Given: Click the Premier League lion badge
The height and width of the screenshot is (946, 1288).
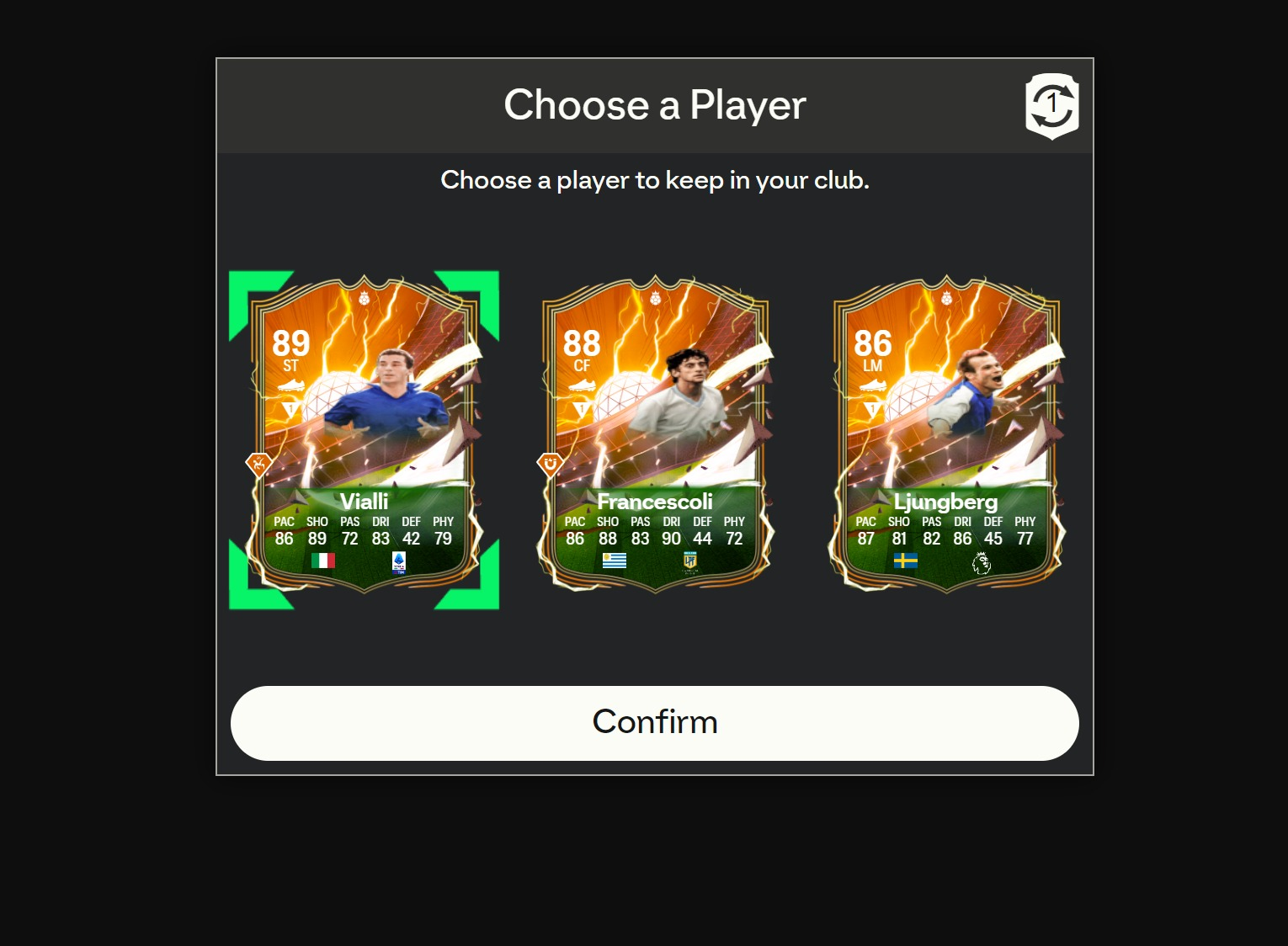Looking at the screenshot, I should tap(981, 563).
